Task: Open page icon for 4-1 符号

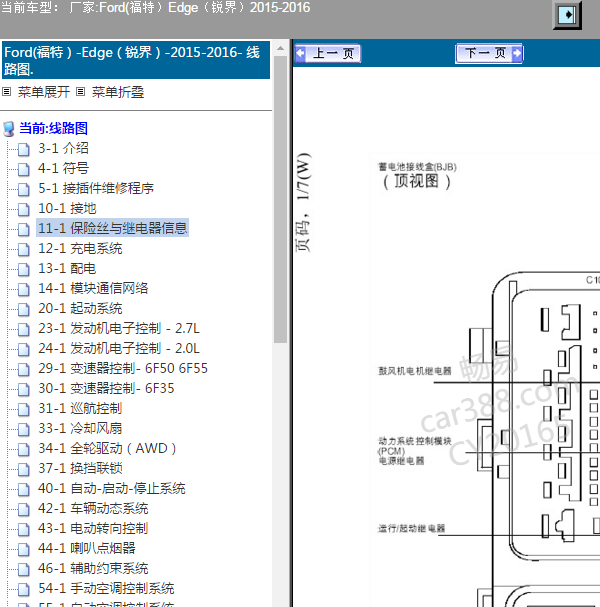Action: [24, 169]
